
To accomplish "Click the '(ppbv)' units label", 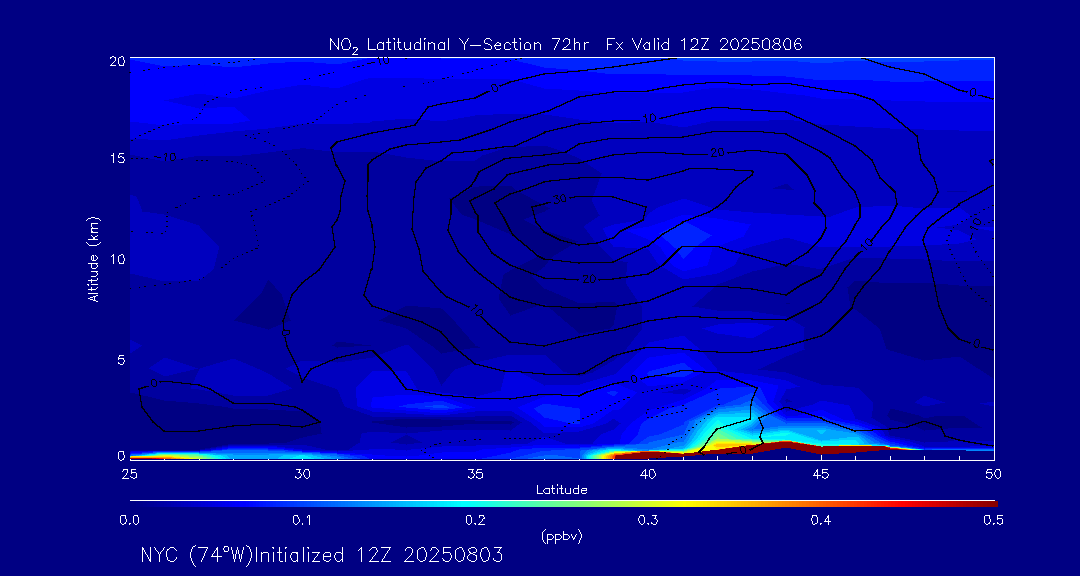I will [x=561, y=537].
